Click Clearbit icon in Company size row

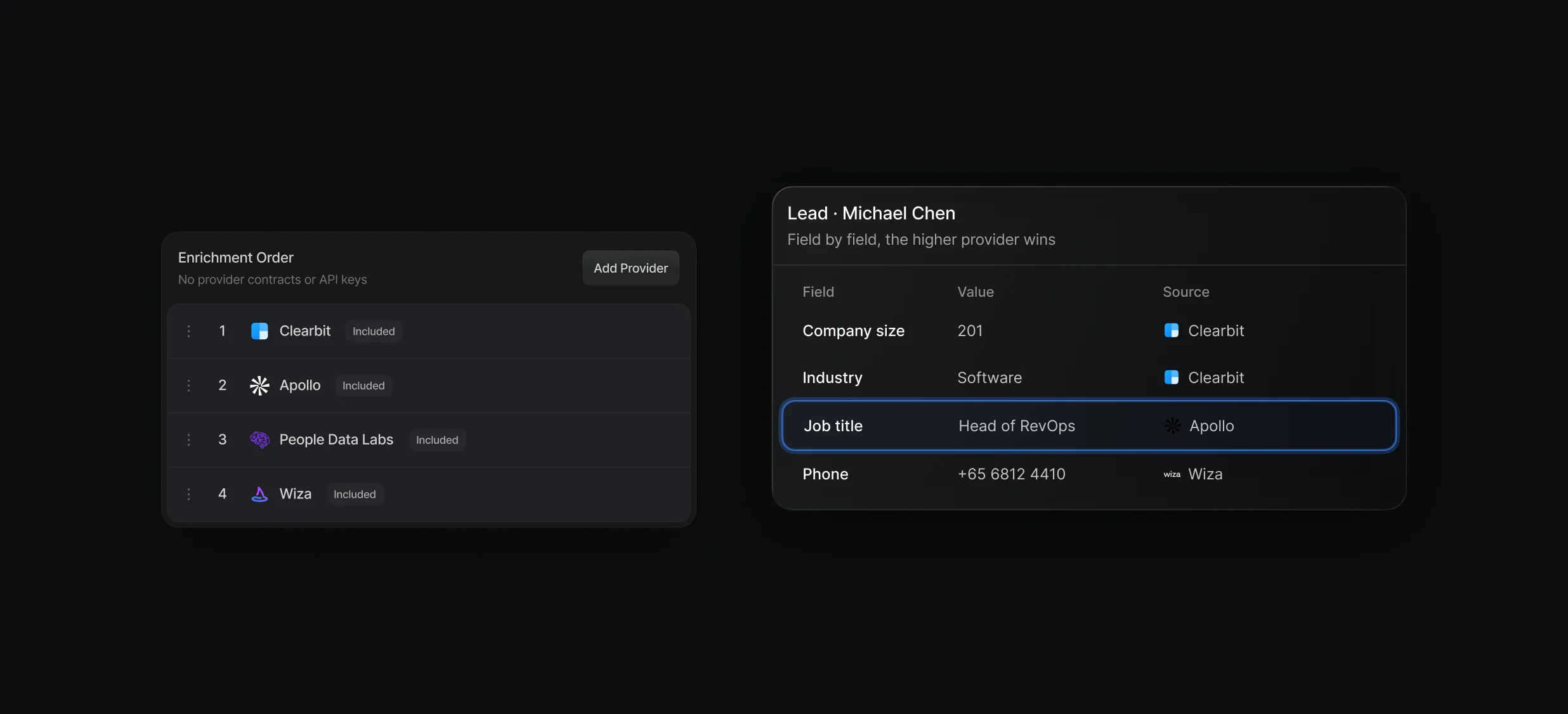pyautogui.click(x=1172, y=330)
